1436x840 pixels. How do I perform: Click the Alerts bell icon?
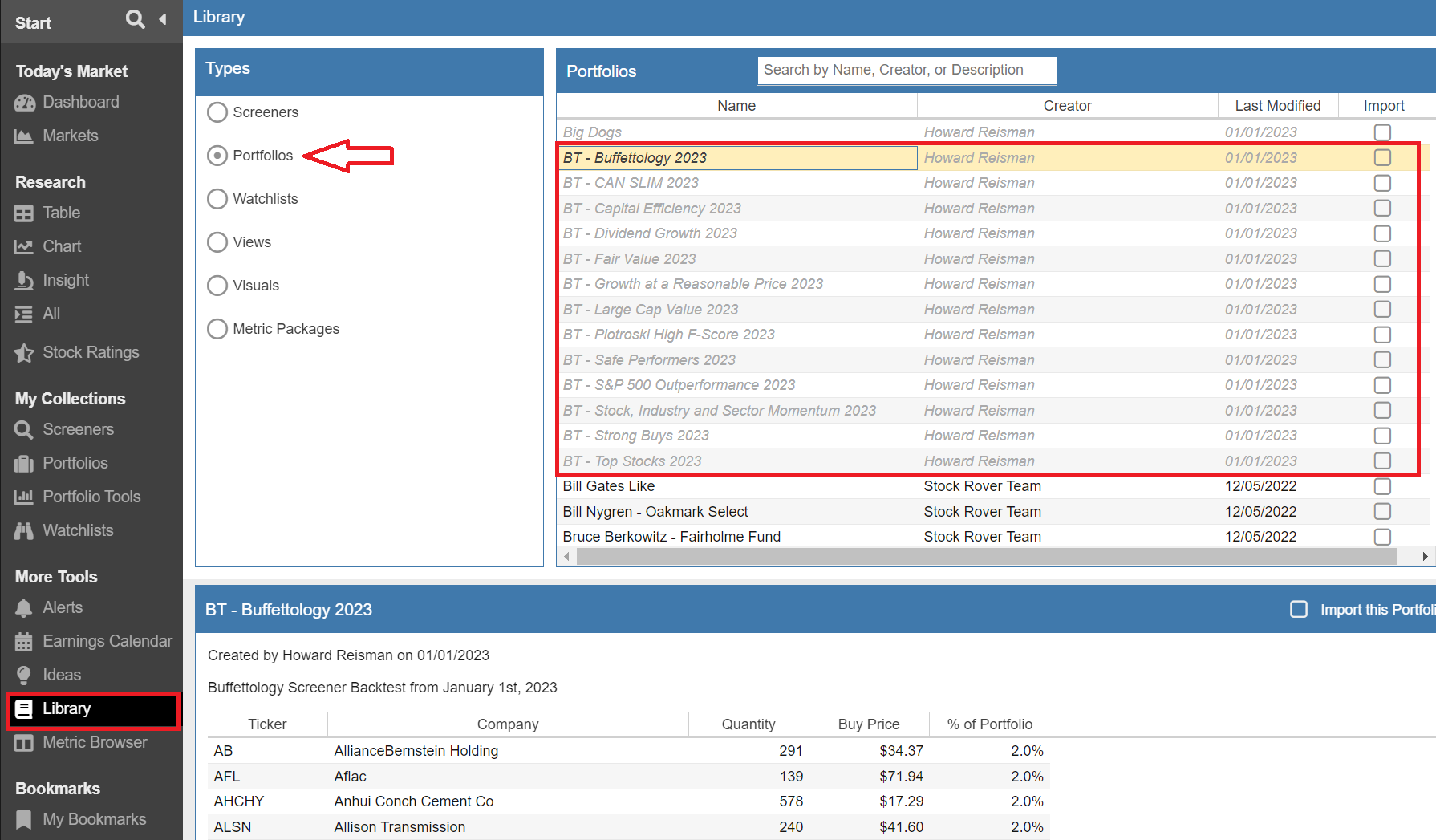(x=24, y=608)
